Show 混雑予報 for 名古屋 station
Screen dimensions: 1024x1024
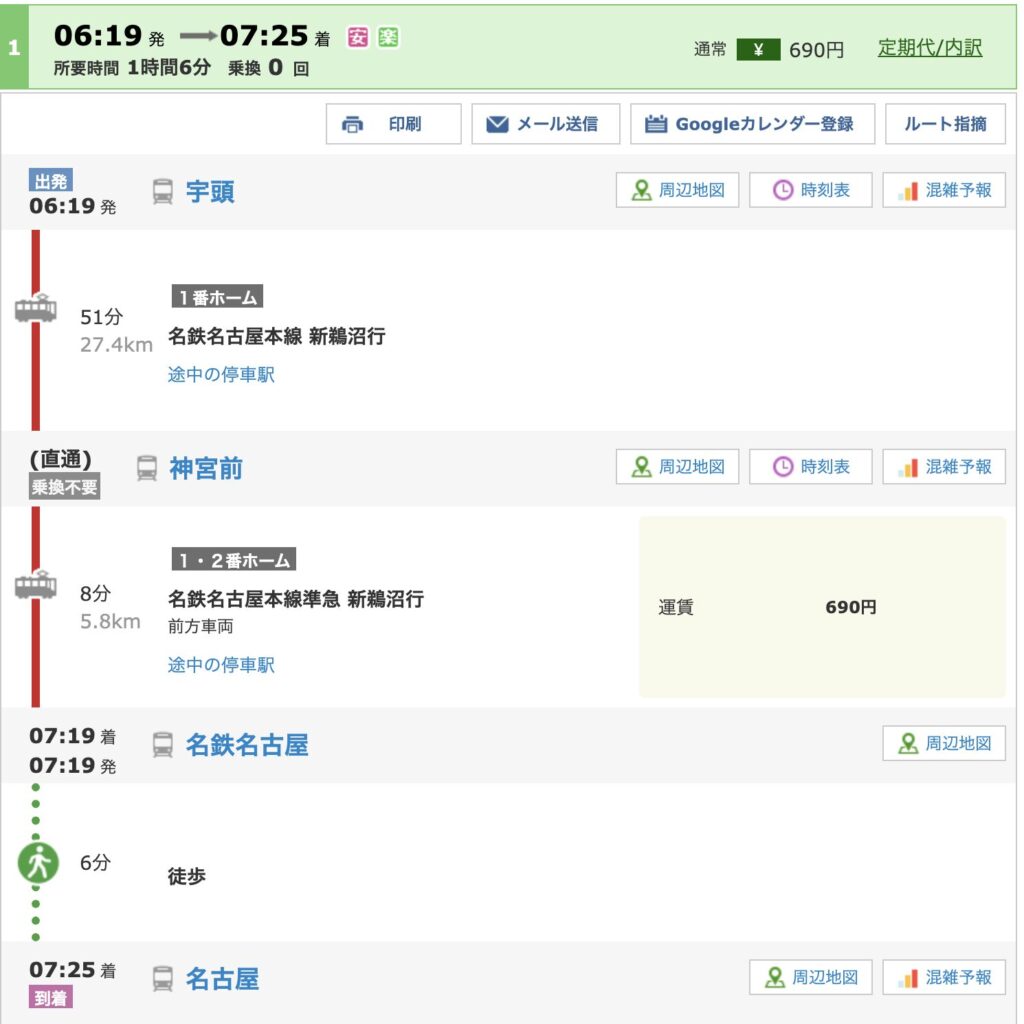[944, 977]
